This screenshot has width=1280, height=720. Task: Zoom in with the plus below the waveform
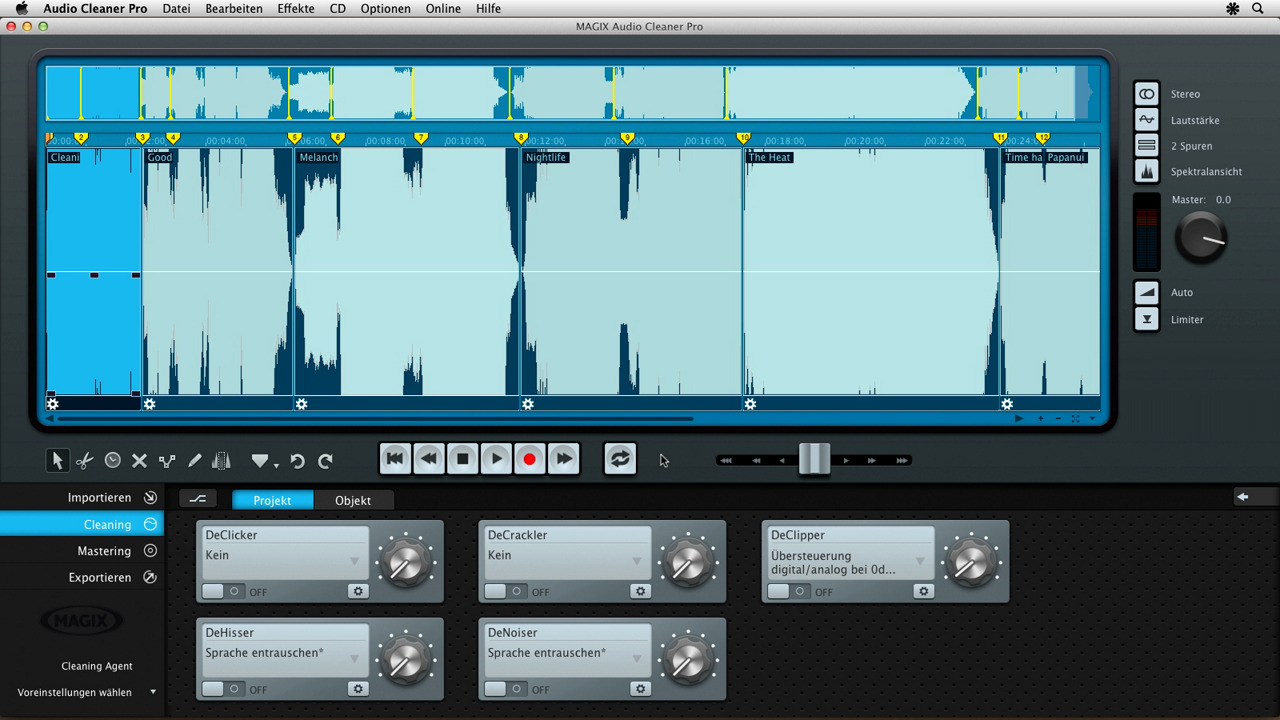point(1040,419)
